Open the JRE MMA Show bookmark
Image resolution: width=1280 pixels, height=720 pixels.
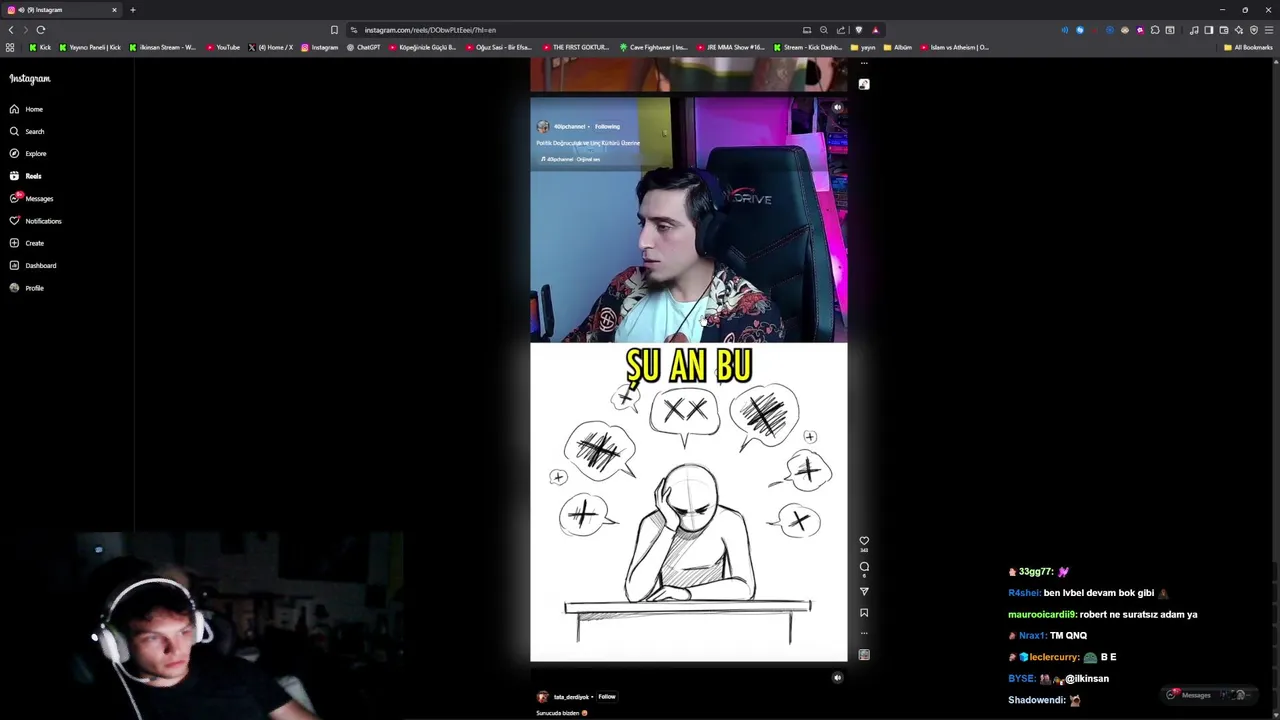coord(730,47)
